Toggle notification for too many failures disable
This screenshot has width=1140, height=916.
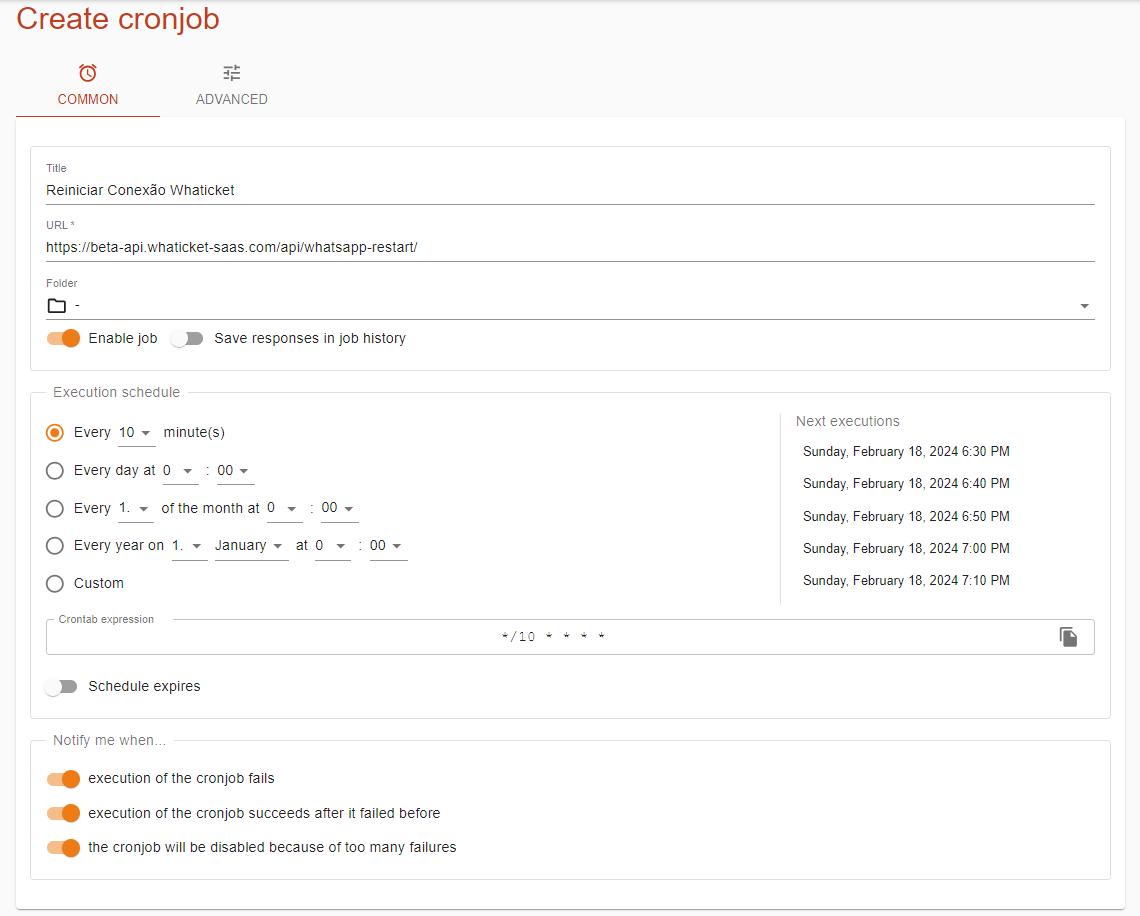(x=63, y=847)
